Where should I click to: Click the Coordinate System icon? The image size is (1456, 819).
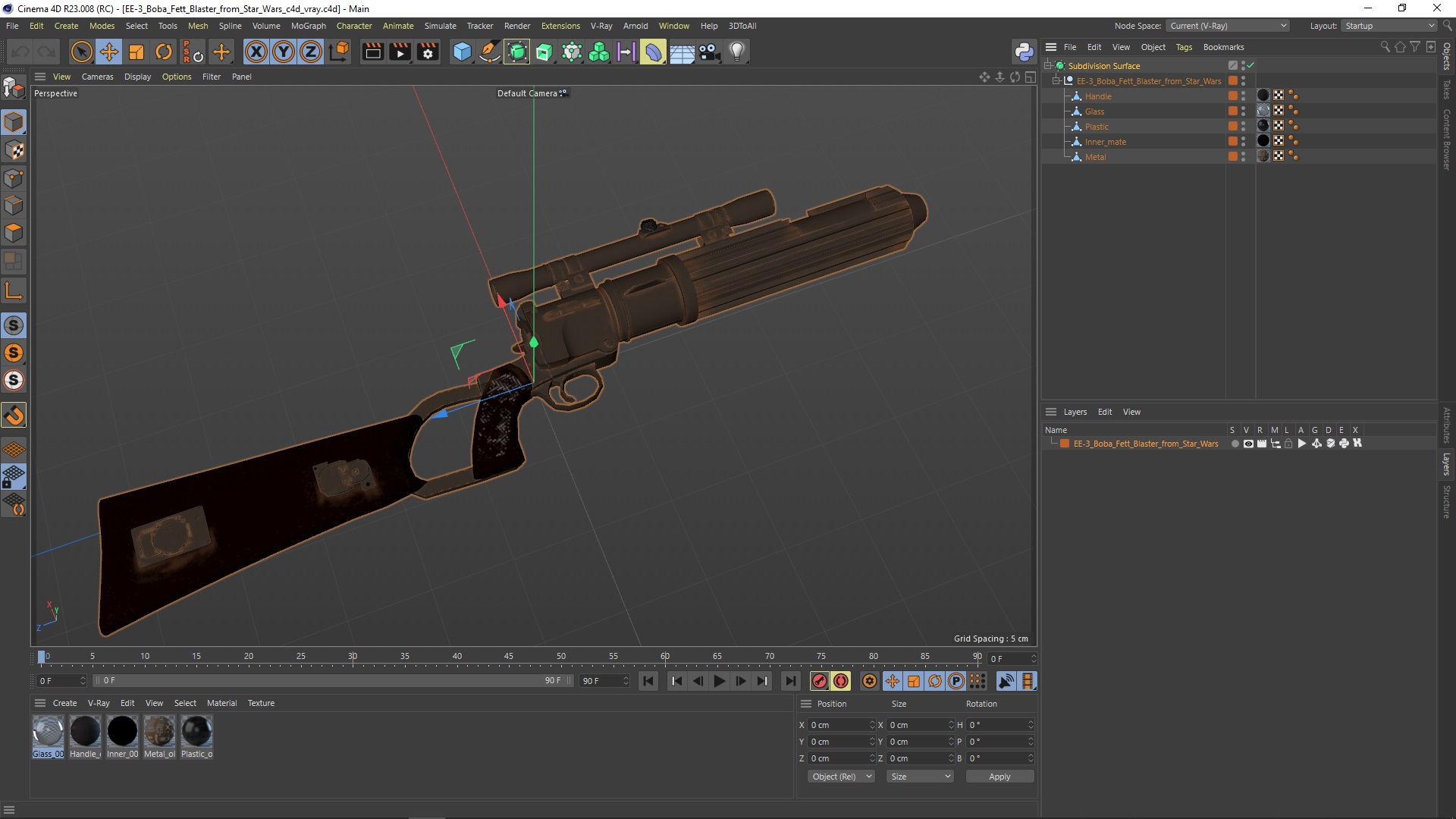coord(340,52)
